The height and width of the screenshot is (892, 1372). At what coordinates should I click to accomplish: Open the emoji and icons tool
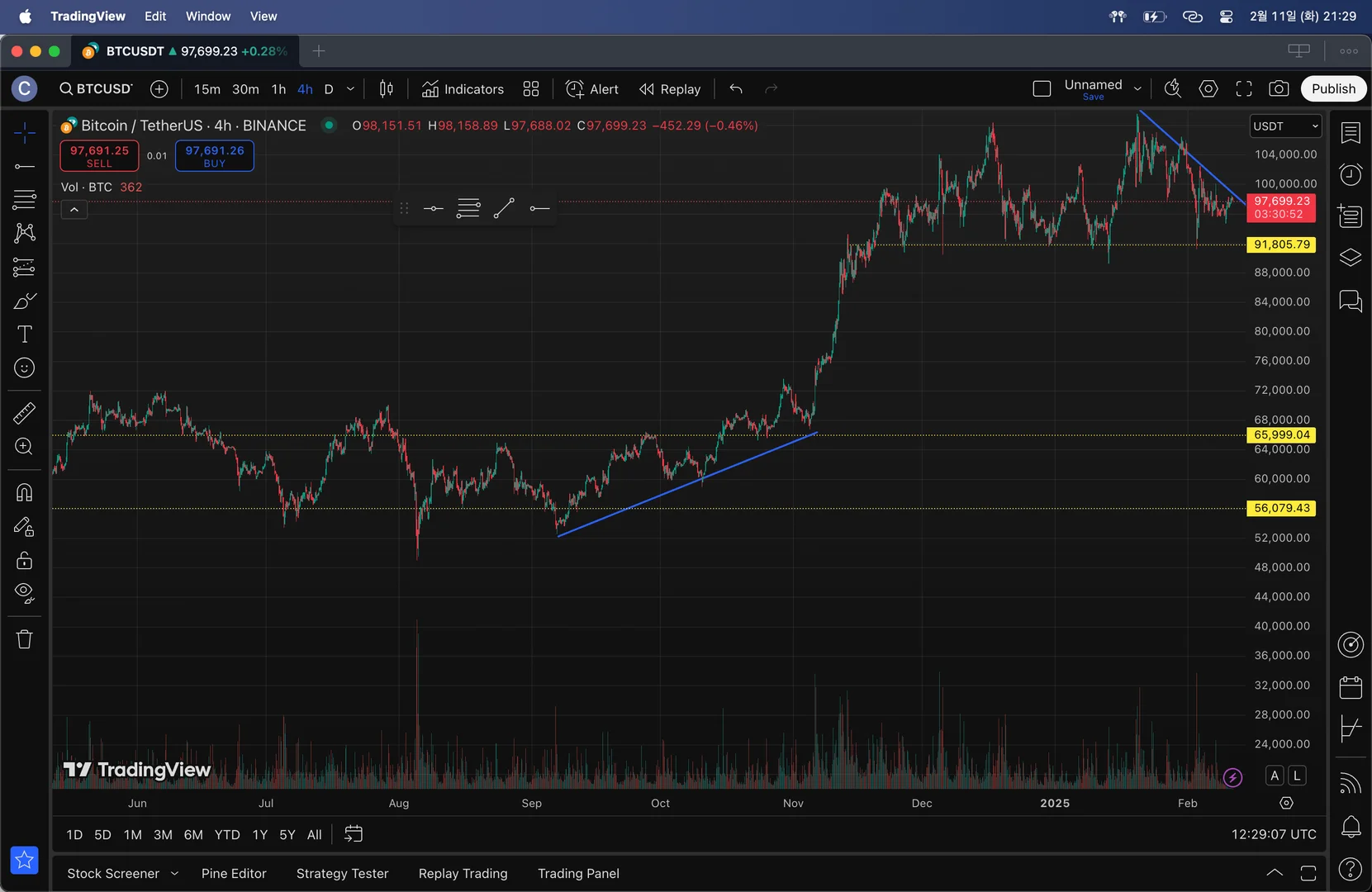(25, 368)
